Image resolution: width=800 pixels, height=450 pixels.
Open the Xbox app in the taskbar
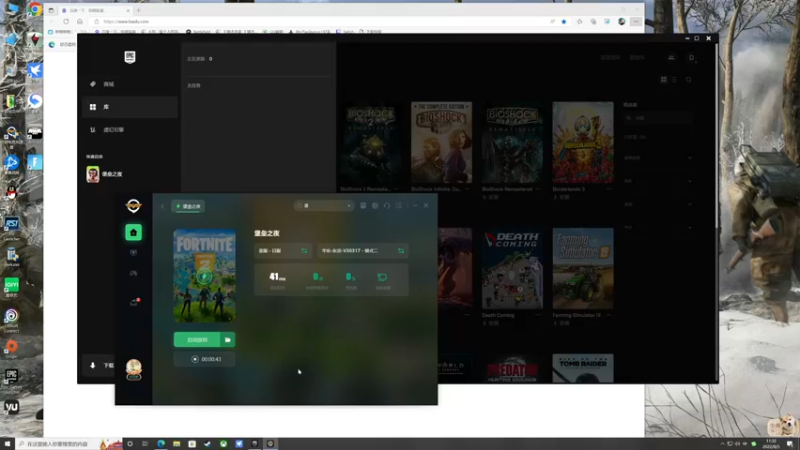click(223, 444)
